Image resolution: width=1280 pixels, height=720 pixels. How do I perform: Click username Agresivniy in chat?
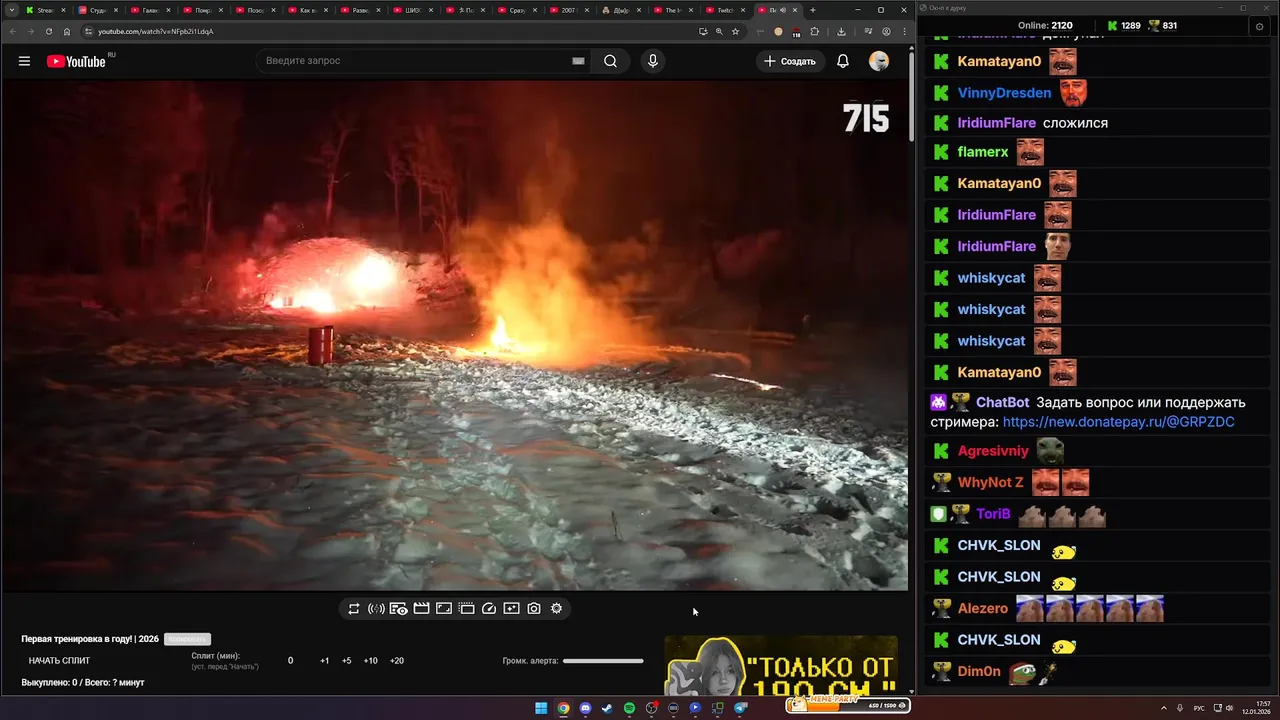993,451
